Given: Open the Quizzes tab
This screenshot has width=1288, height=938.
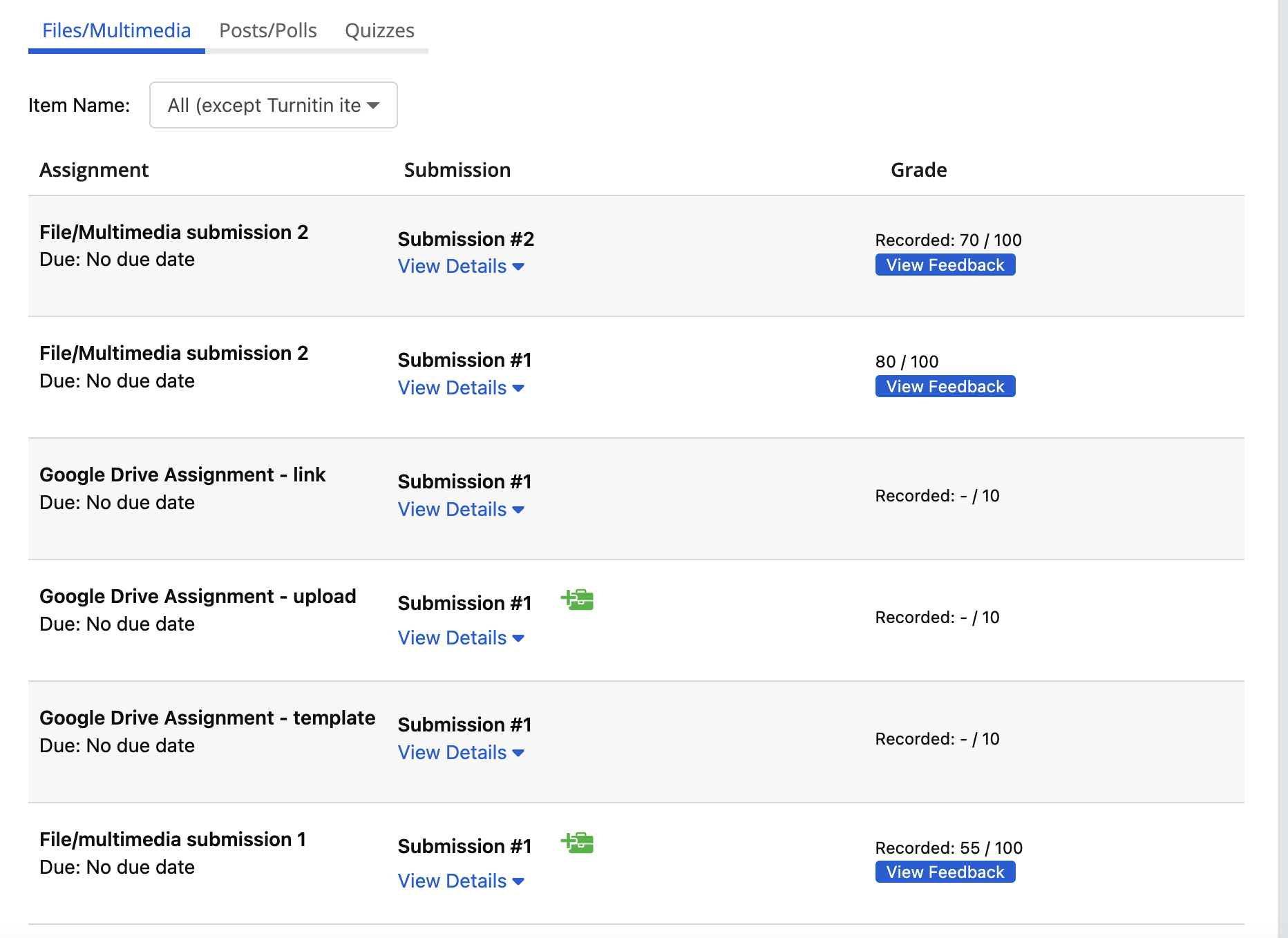Looking at the screenshot, I should (x=379, y=30).
